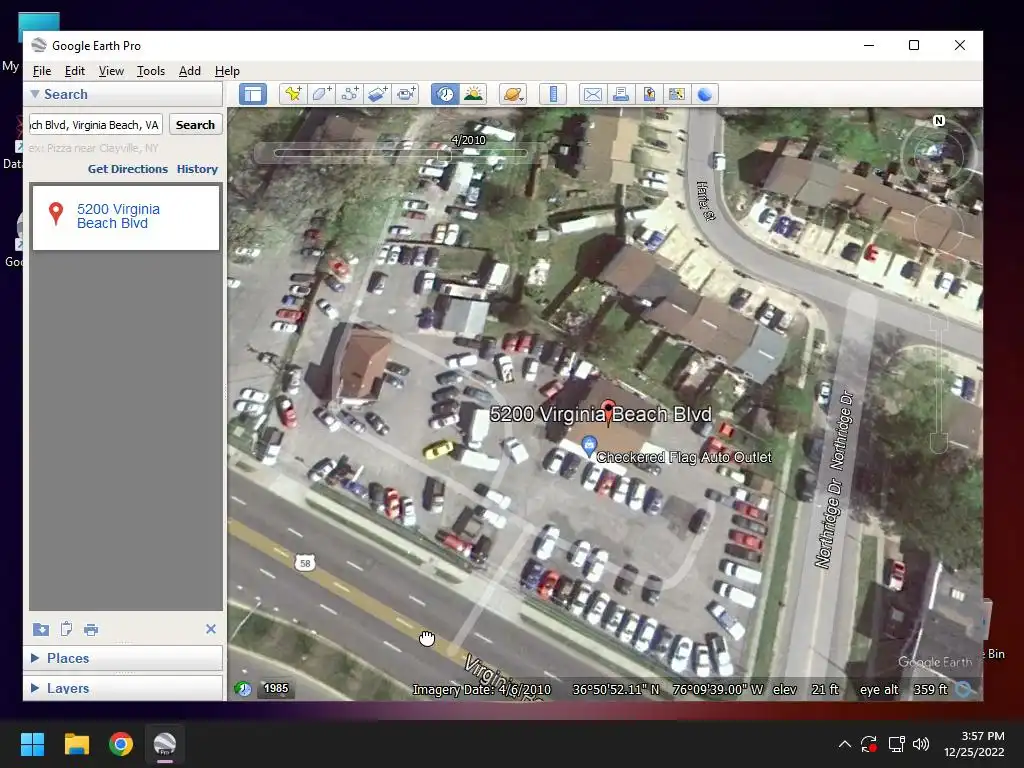Open the Edit menu
The height and width of the screenshot is (768, 1024).
pos(74,71)
